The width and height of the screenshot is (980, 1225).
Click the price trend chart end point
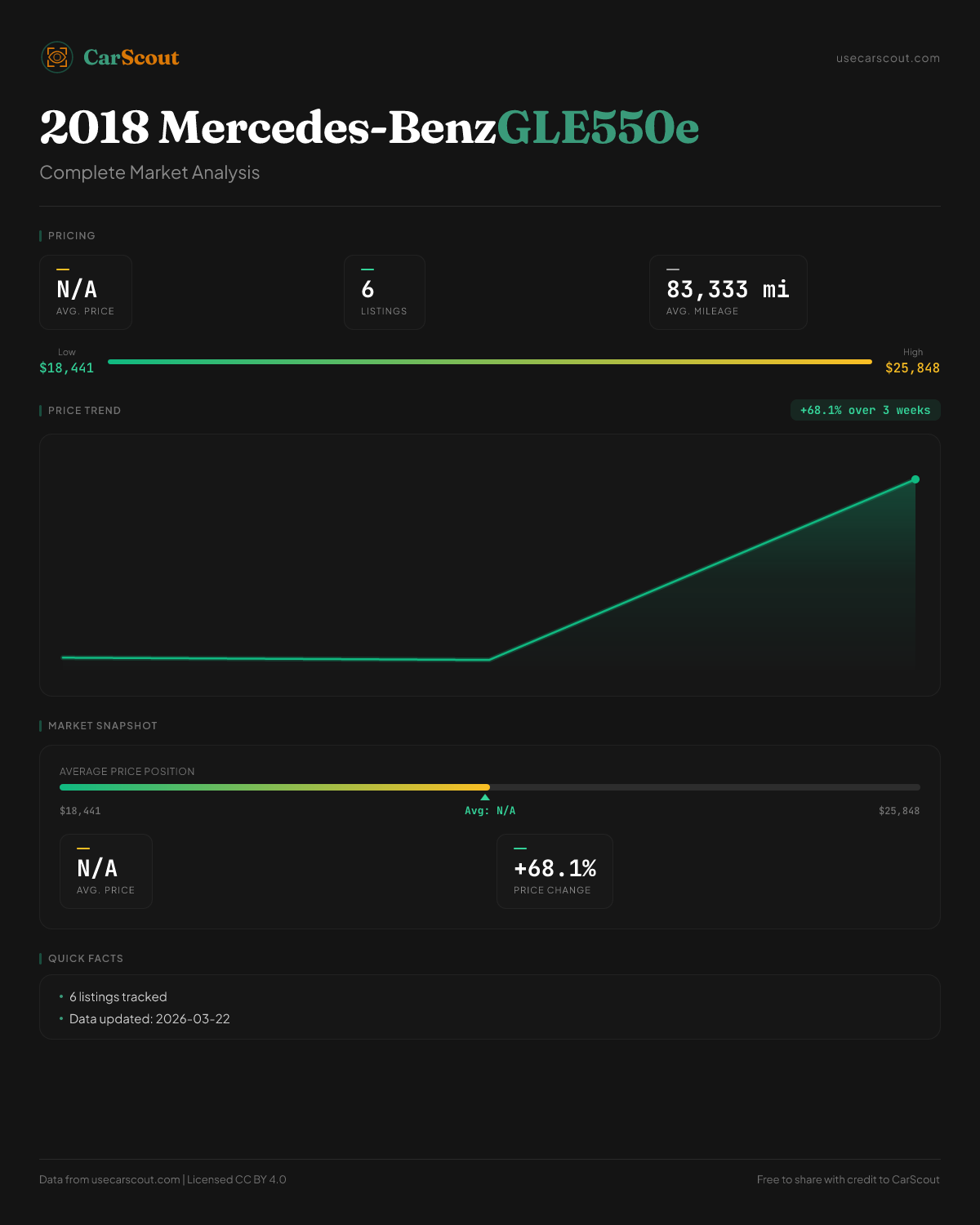(915, 479)
